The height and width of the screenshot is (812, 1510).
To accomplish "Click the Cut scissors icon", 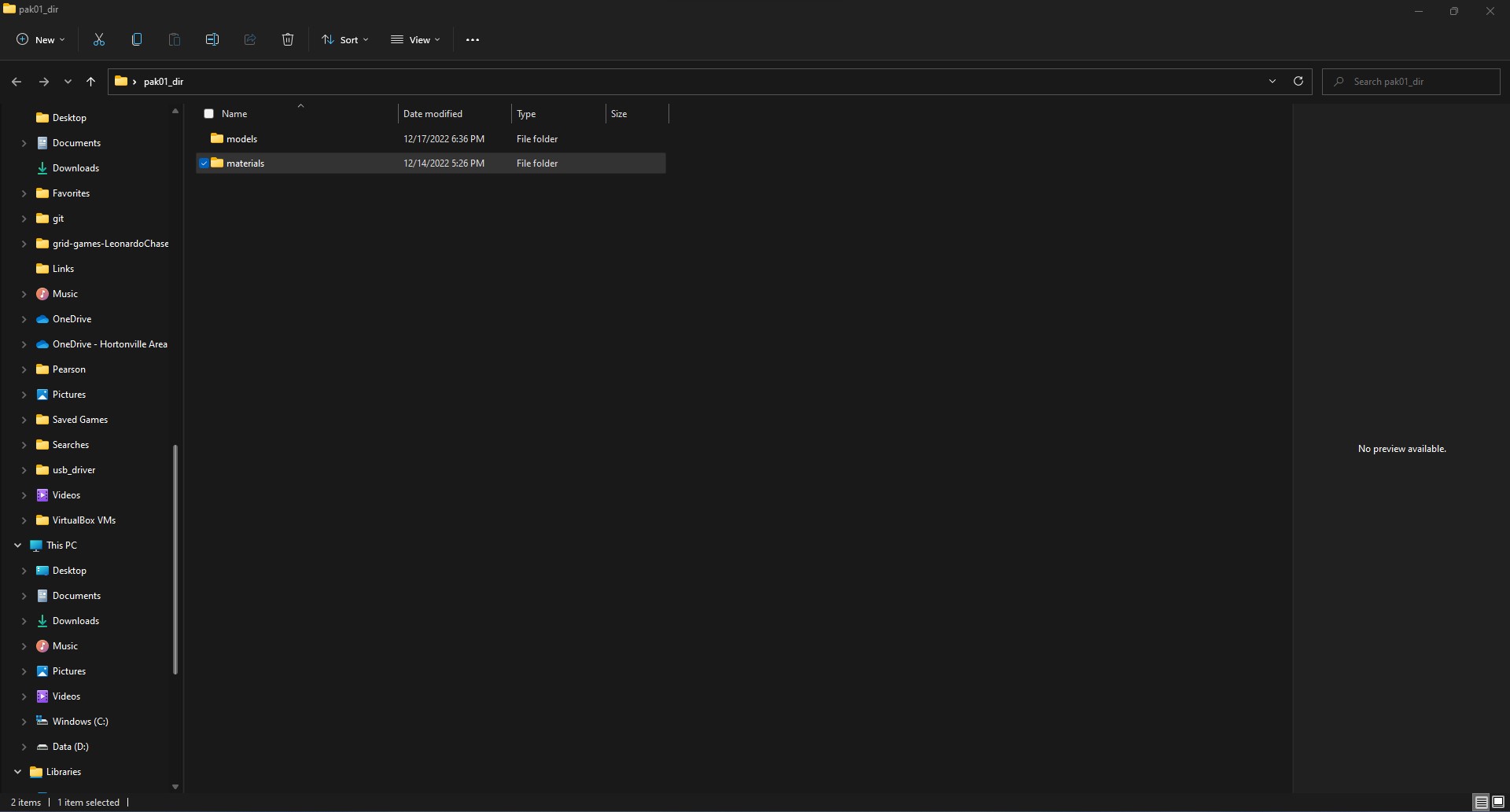I will [99, 39].
